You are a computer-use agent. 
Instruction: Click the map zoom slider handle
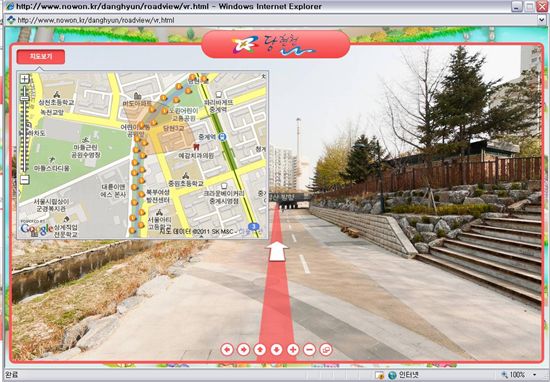point(25,98)
